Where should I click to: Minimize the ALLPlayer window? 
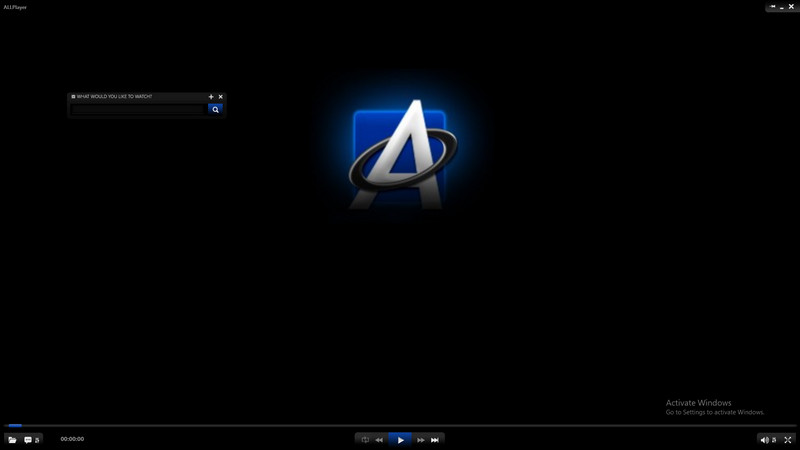click(x=782, y=7)
